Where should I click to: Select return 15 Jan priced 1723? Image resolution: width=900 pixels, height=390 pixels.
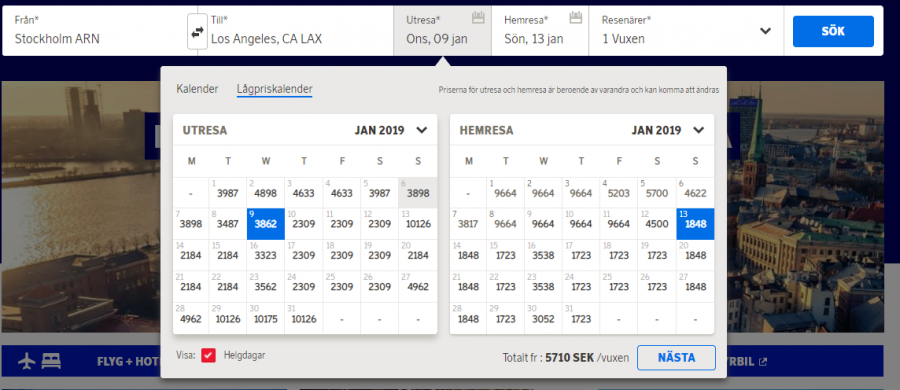coord(505,255)
